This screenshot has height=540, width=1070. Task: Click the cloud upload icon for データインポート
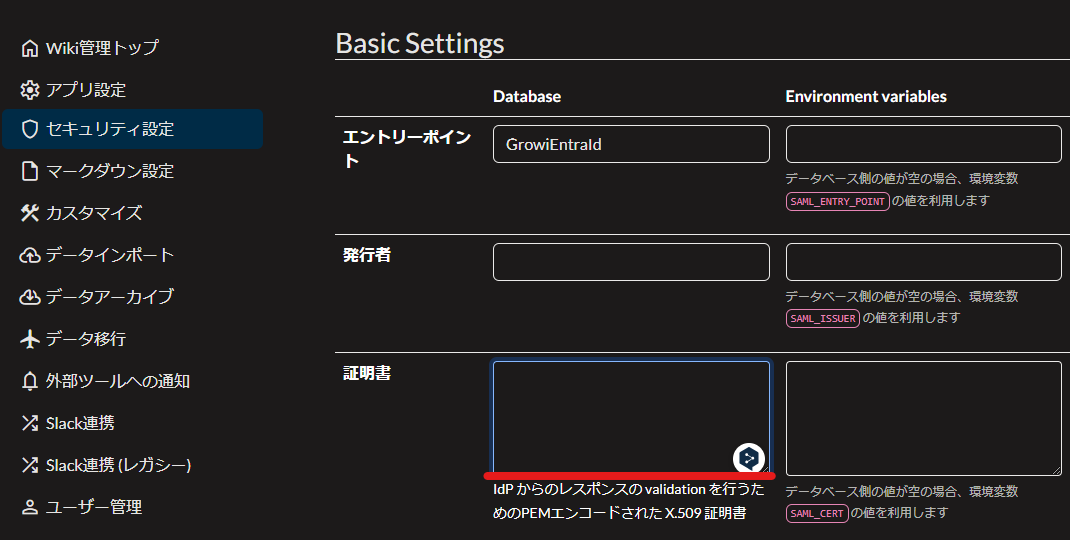[29, 255]
